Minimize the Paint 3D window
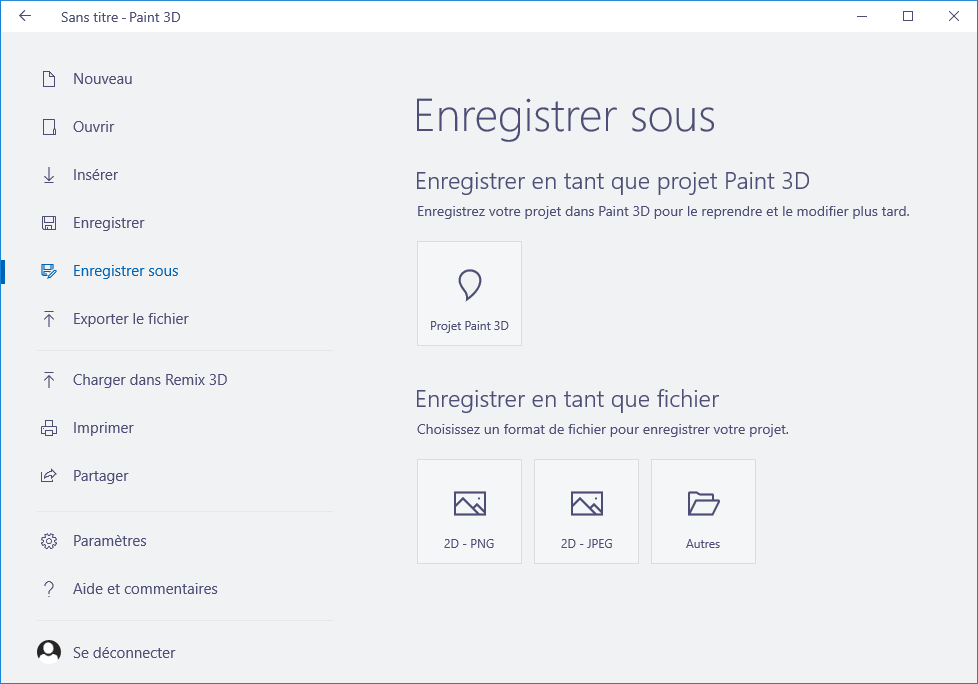The image size is (978, 684). coord(862,16)
